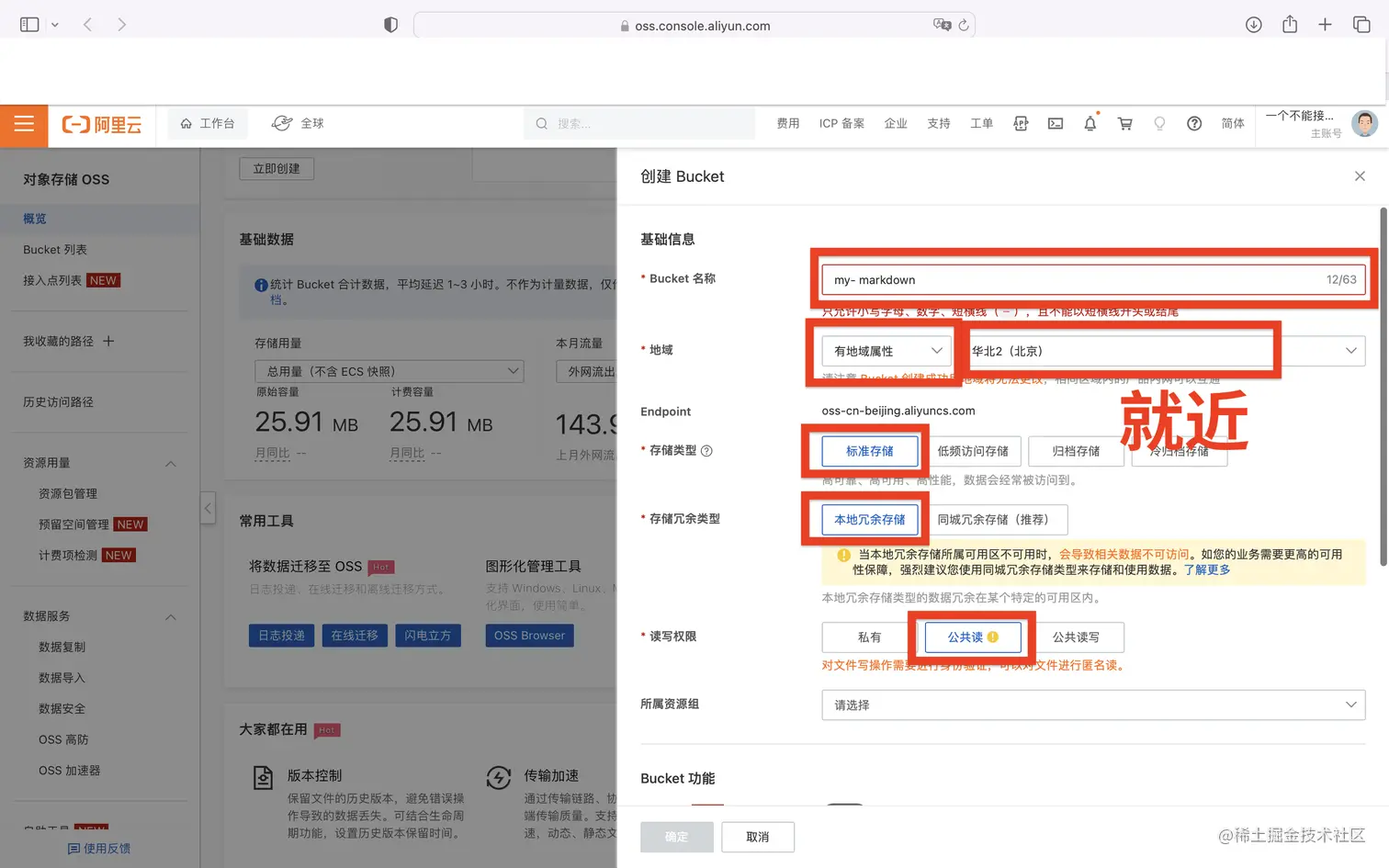Open the Cloud Shell terminal icon

1056,123
